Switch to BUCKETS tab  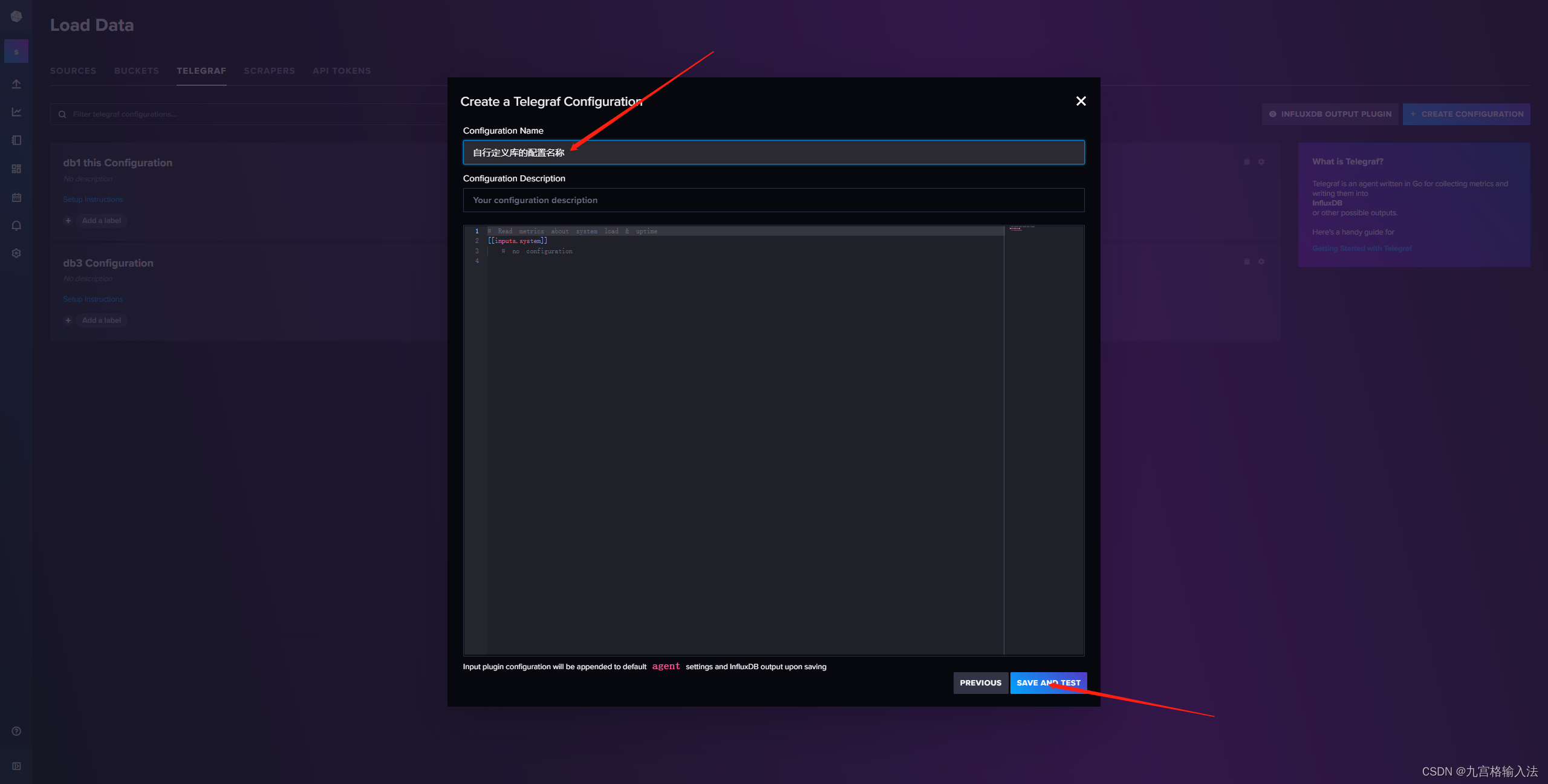pos(137,71)
